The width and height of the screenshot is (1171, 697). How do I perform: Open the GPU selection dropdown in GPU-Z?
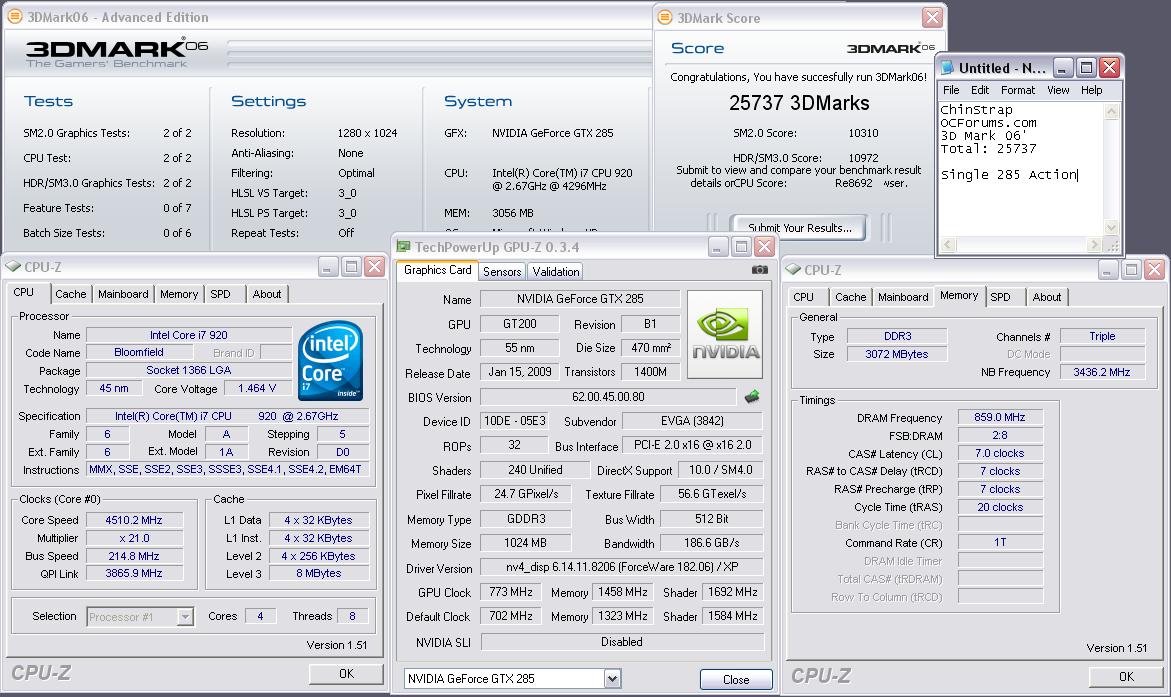coord(612,678)
